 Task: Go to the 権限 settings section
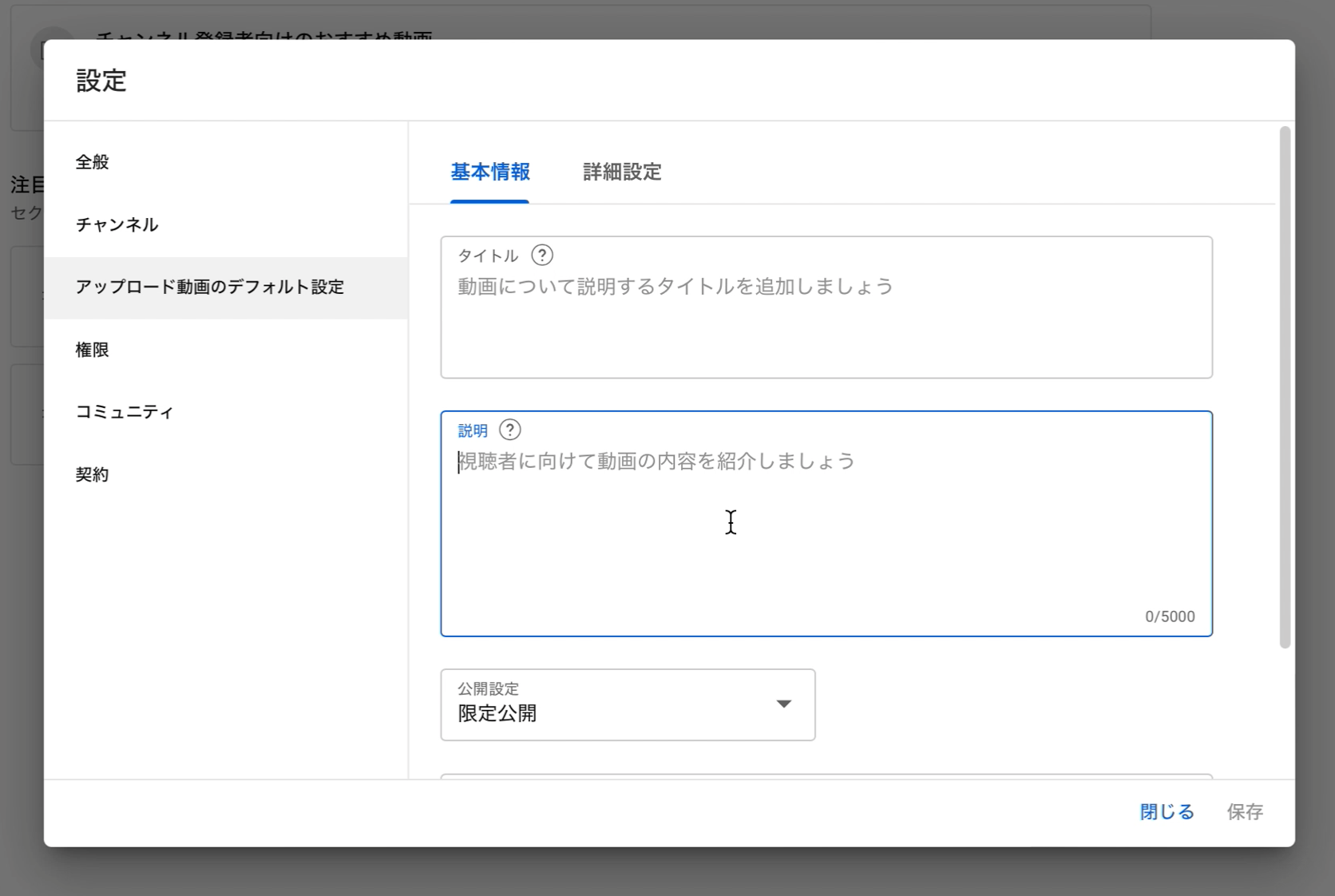92,349
